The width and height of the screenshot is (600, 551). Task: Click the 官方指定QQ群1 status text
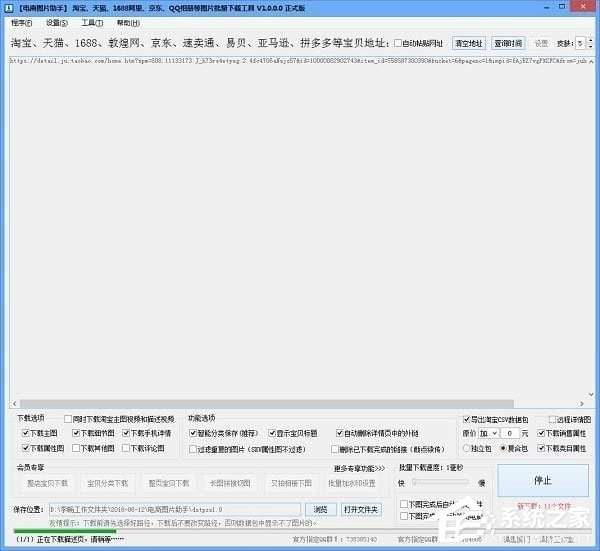[335, 540]
